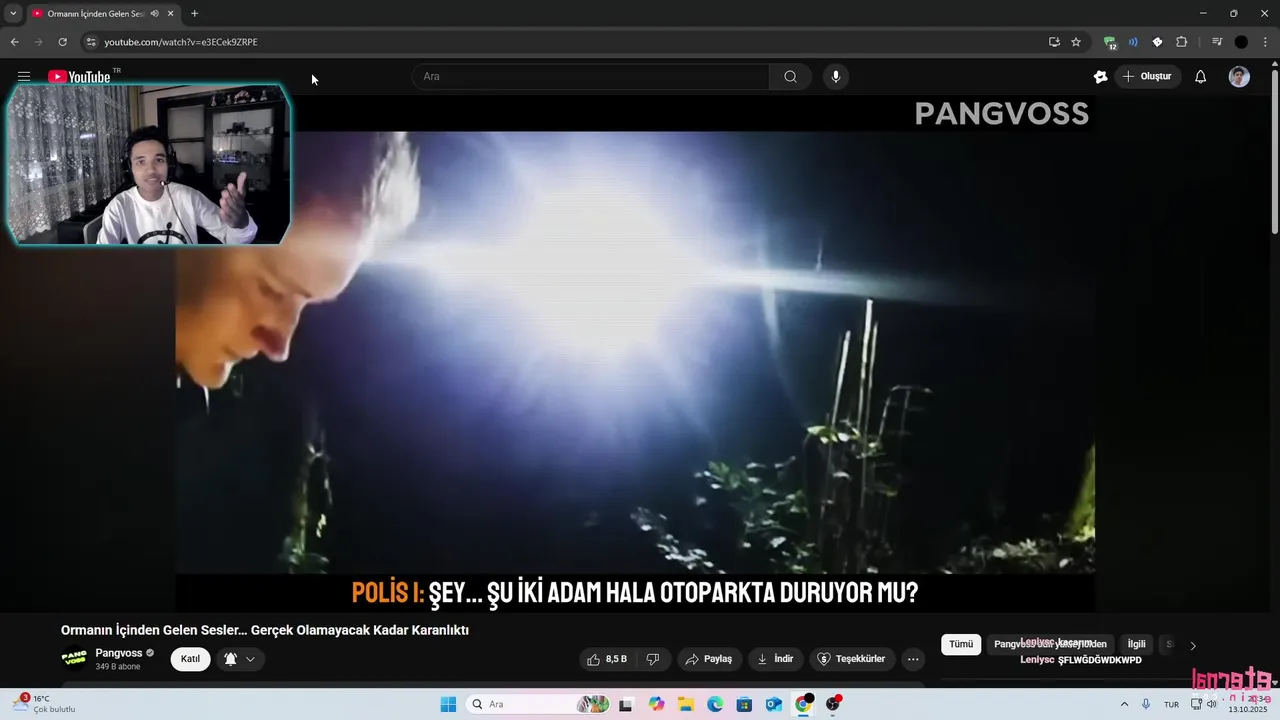Open the Extensions puzzle icon
The height and width of the screenshot is (720, 1280).
(x=1181, y=42)
